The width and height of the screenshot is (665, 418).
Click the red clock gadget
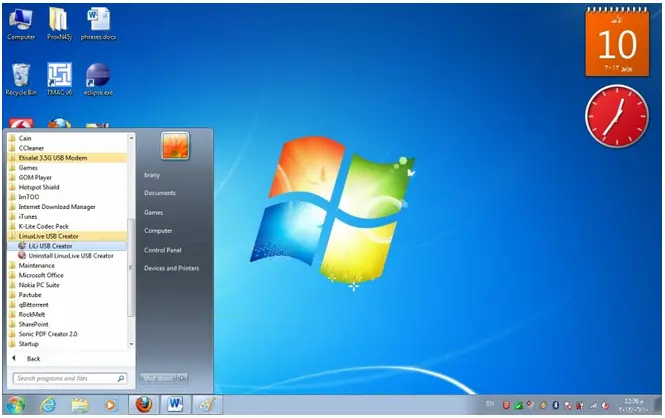coord(617,116)
